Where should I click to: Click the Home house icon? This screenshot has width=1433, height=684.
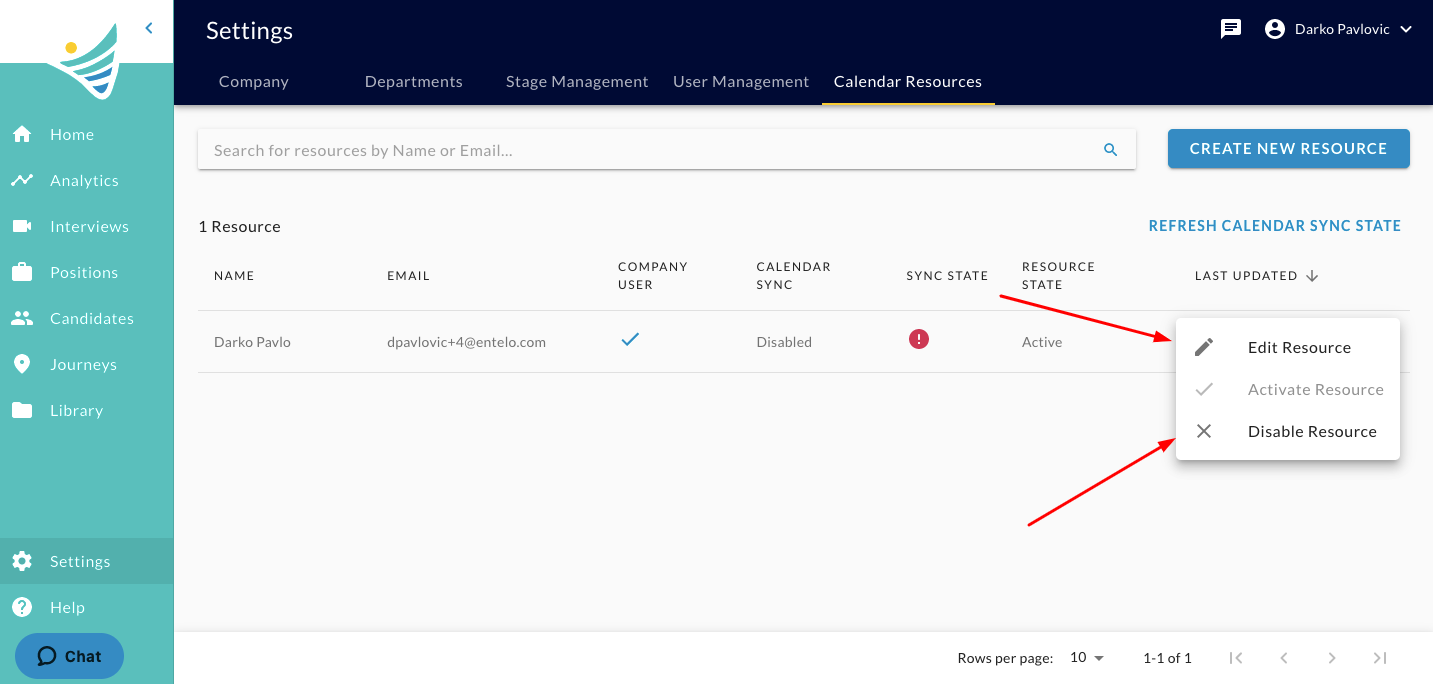point(22,134)
